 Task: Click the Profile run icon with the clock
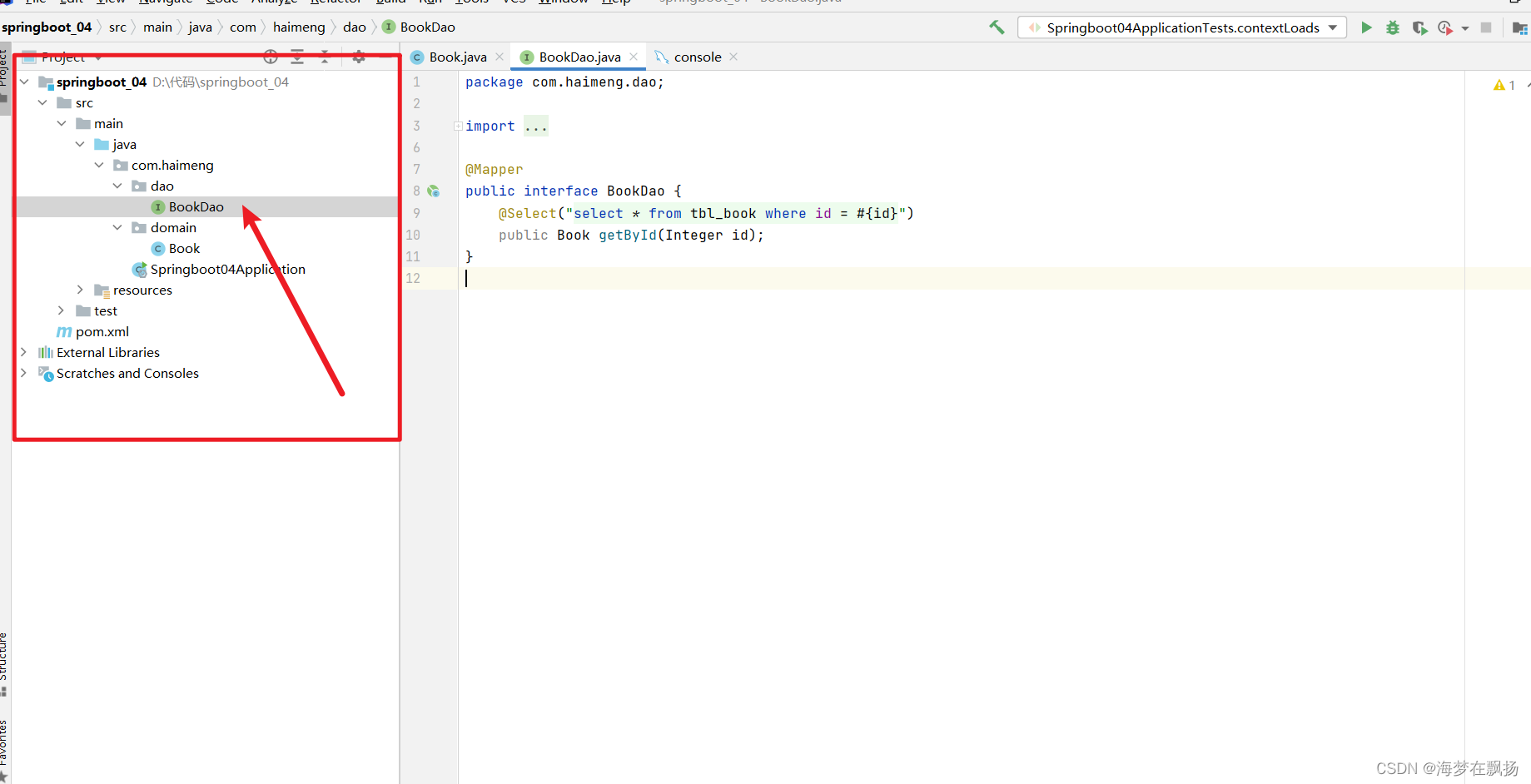click(x=1445, y=27)
